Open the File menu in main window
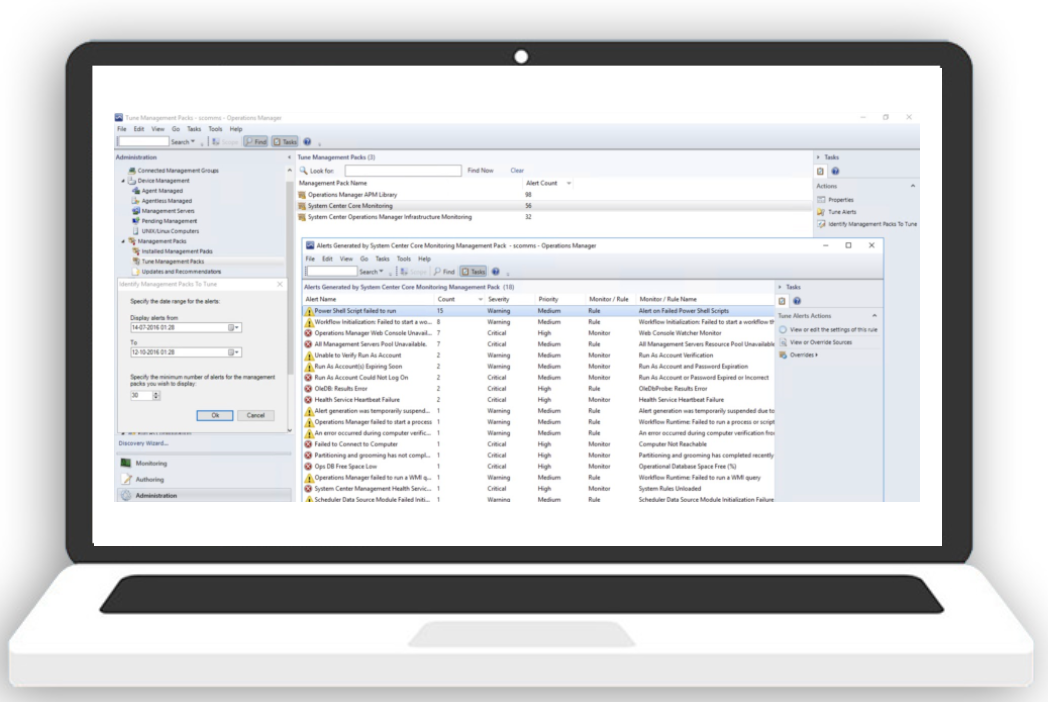The height and width of the screenshot is (702, 1048). (x=122, y=129)
